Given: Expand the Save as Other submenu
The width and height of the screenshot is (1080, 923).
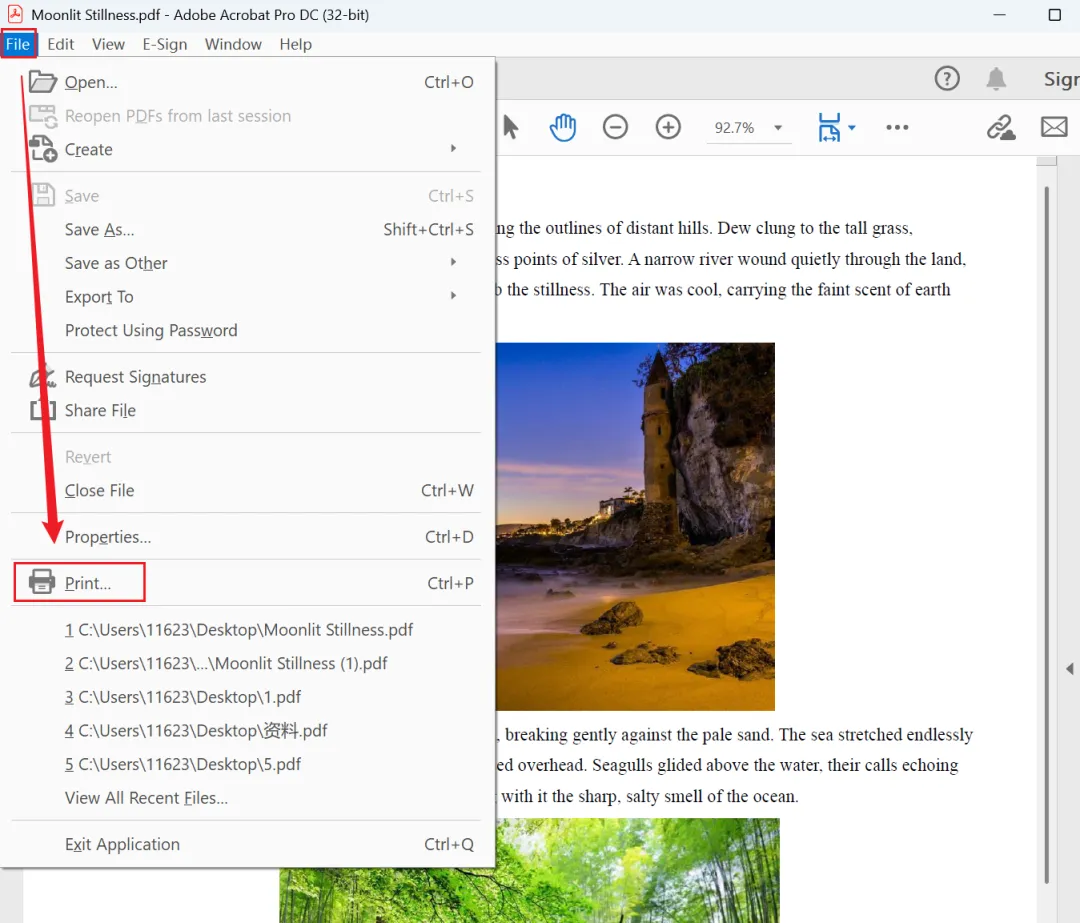Looking at the screenshot, I should 246,263.
